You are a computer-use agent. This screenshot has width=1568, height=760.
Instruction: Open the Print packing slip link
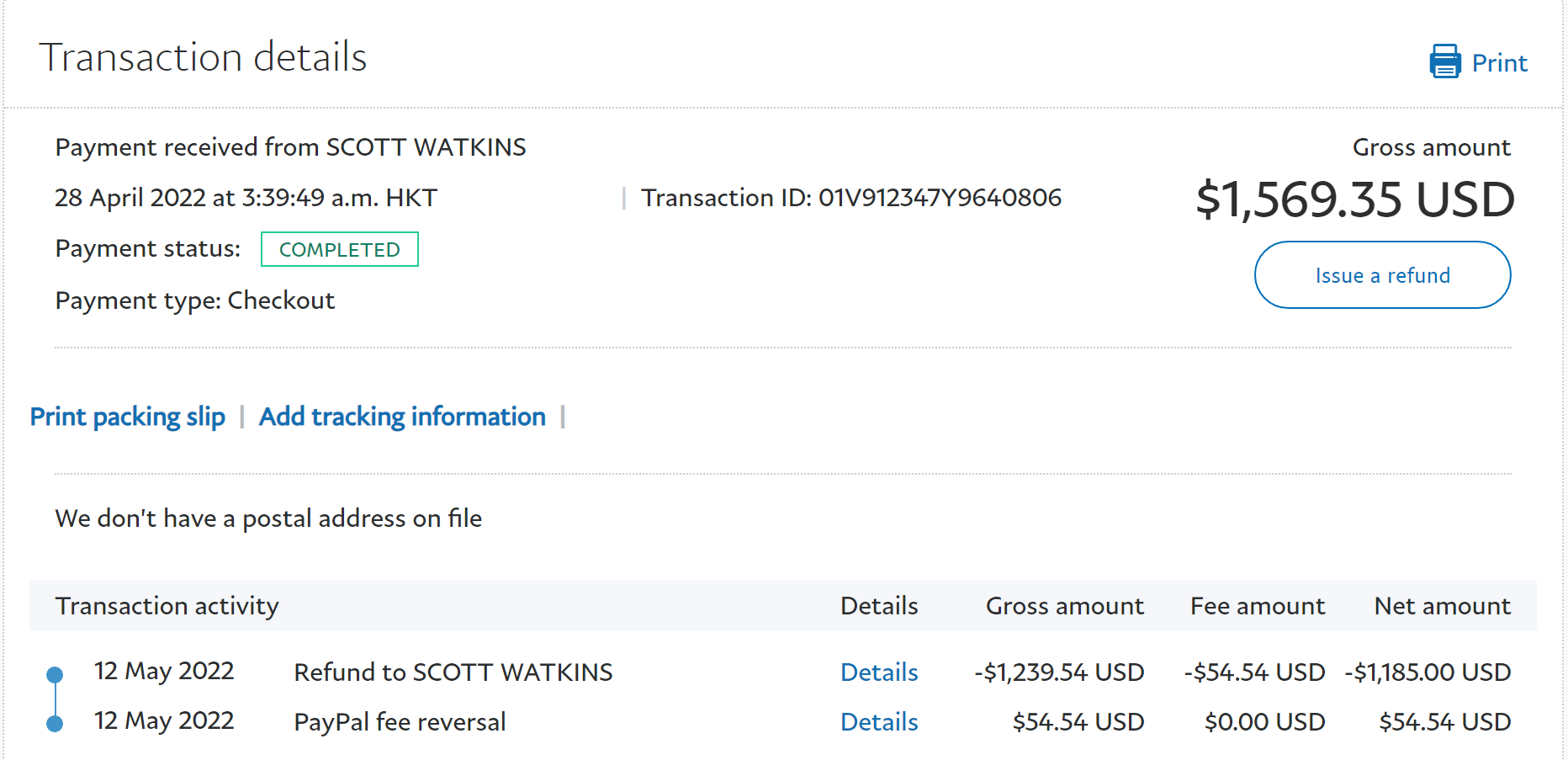click(x=127, y=417)
